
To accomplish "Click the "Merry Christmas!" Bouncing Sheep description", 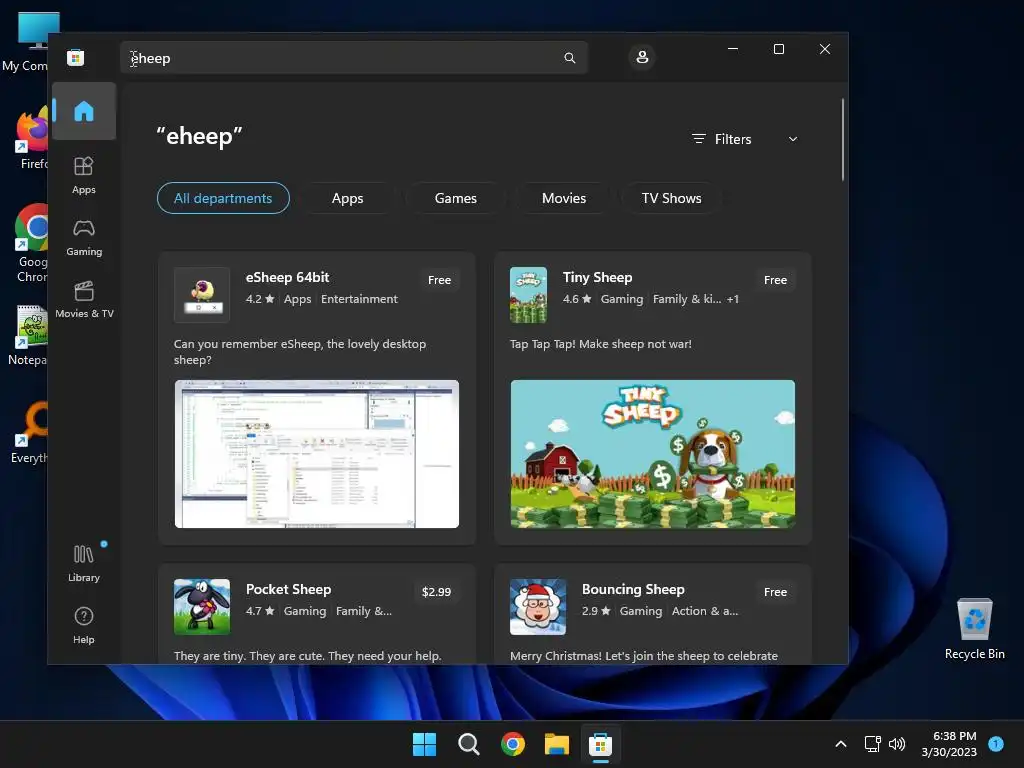I will [644, 656].
